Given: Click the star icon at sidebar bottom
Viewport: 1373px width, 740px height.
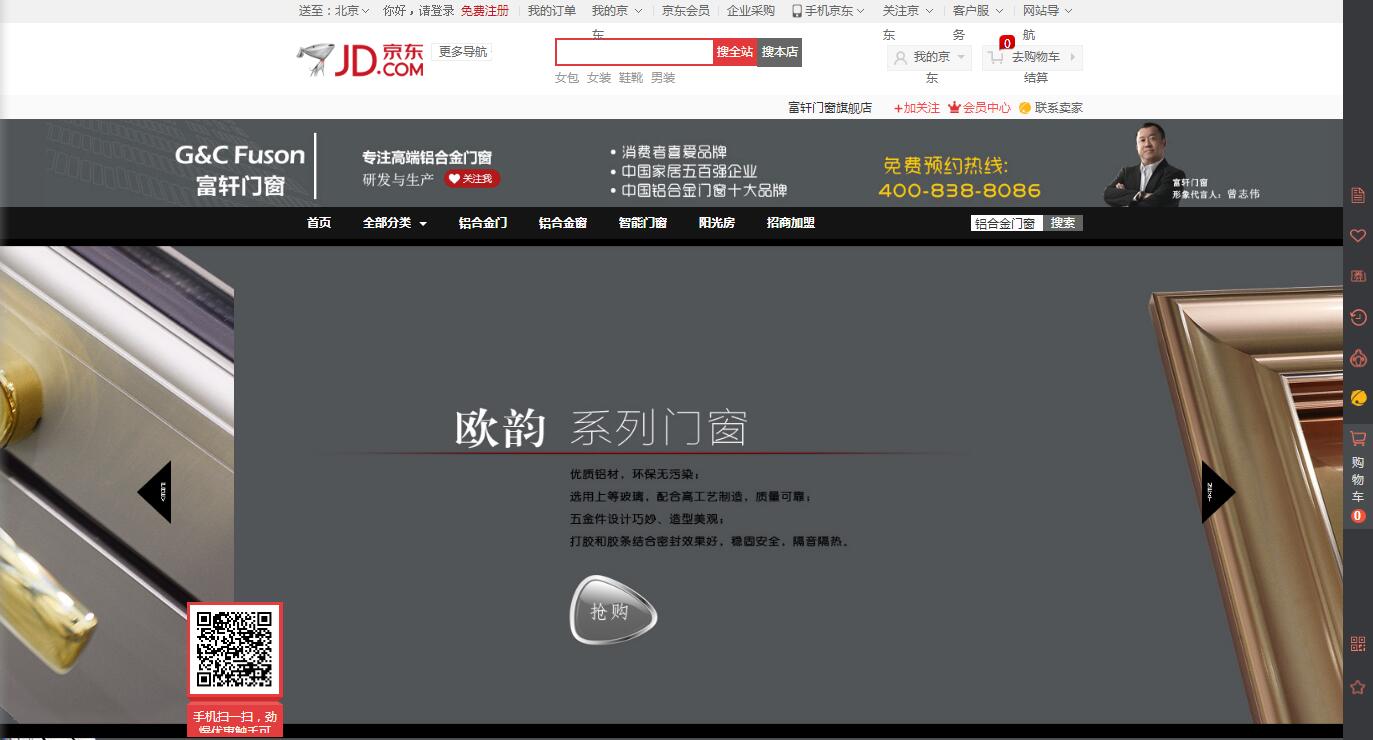Looking at the screenshot, I should coord(1357,687).
